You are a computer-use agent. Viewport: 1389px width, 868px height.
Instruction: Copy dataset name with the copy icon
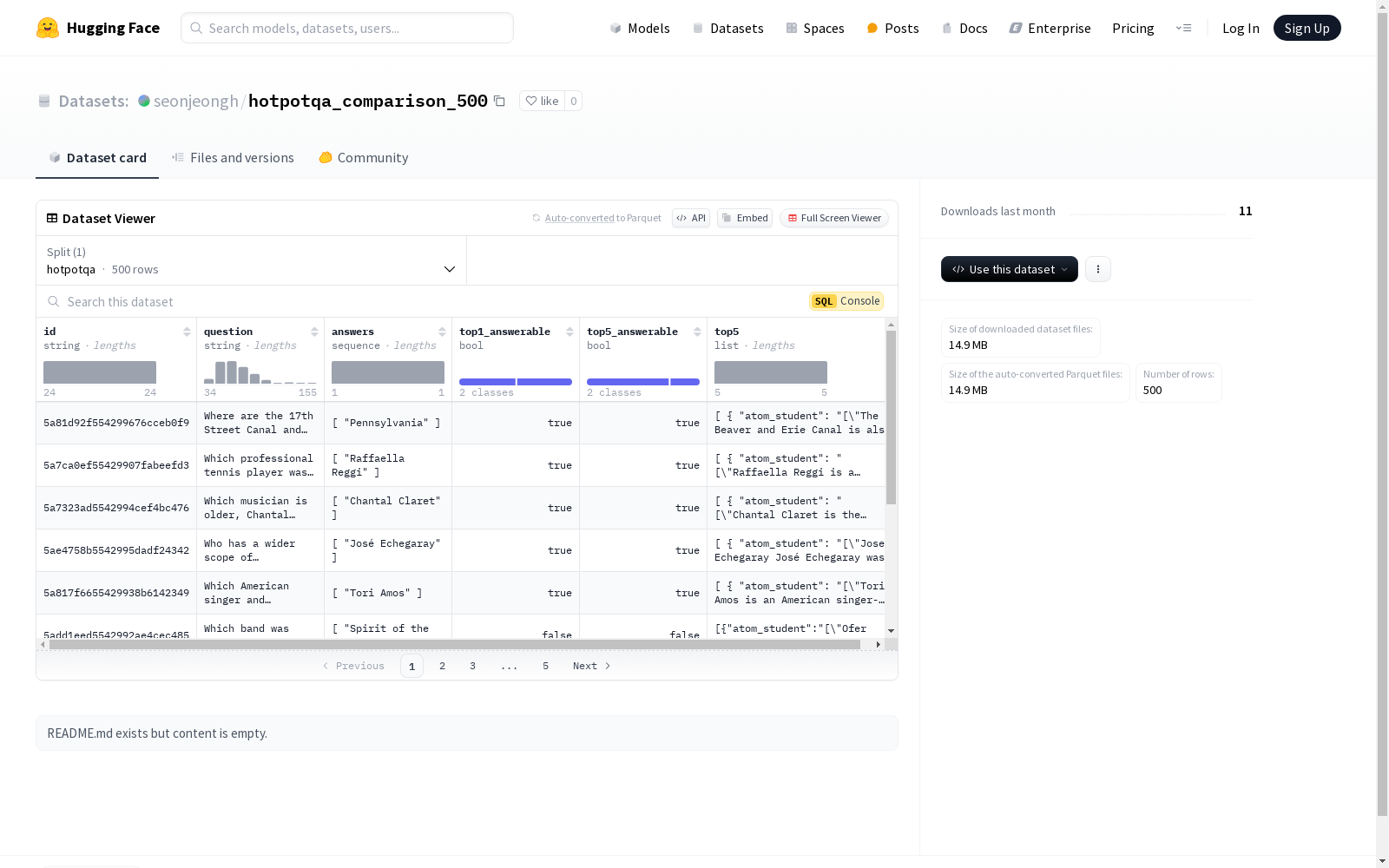tap(499, 101)
